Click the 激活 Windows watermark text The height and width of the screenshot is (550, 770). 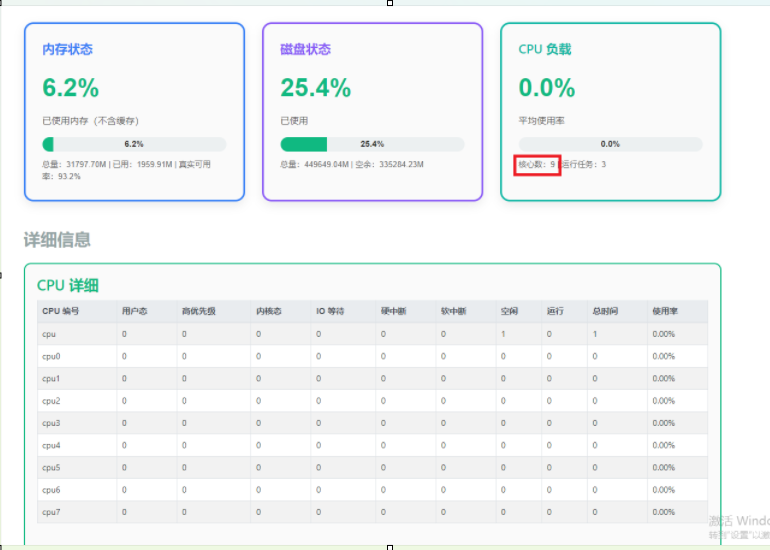(x=738, y=521)
